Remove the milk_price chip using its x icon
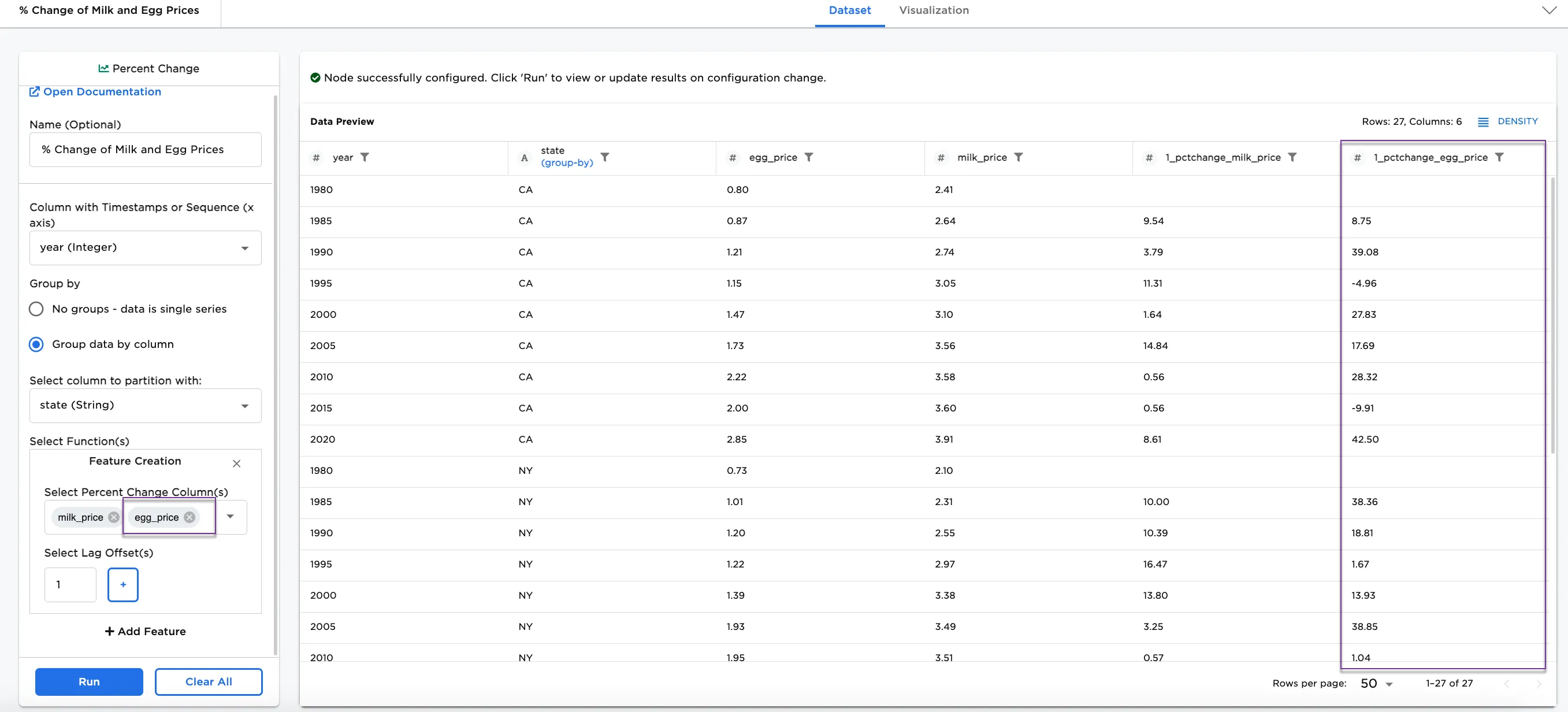This screenshot has width=1568, height=712. point(113,517)
